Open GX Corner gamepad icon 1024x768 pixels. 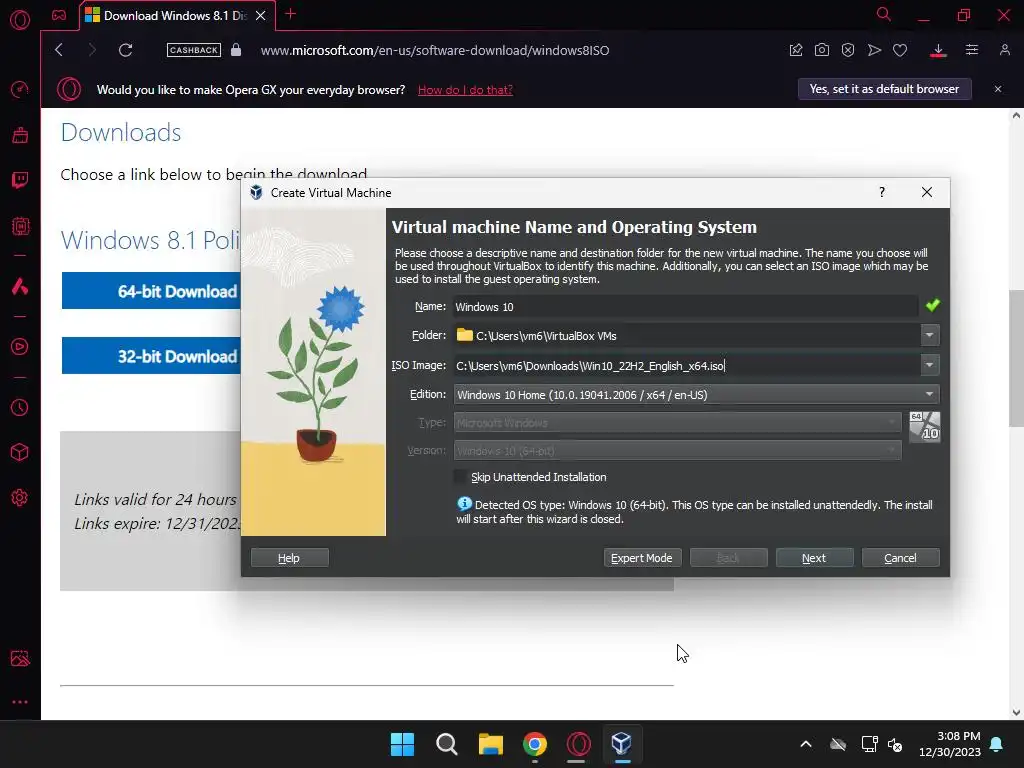59,15
